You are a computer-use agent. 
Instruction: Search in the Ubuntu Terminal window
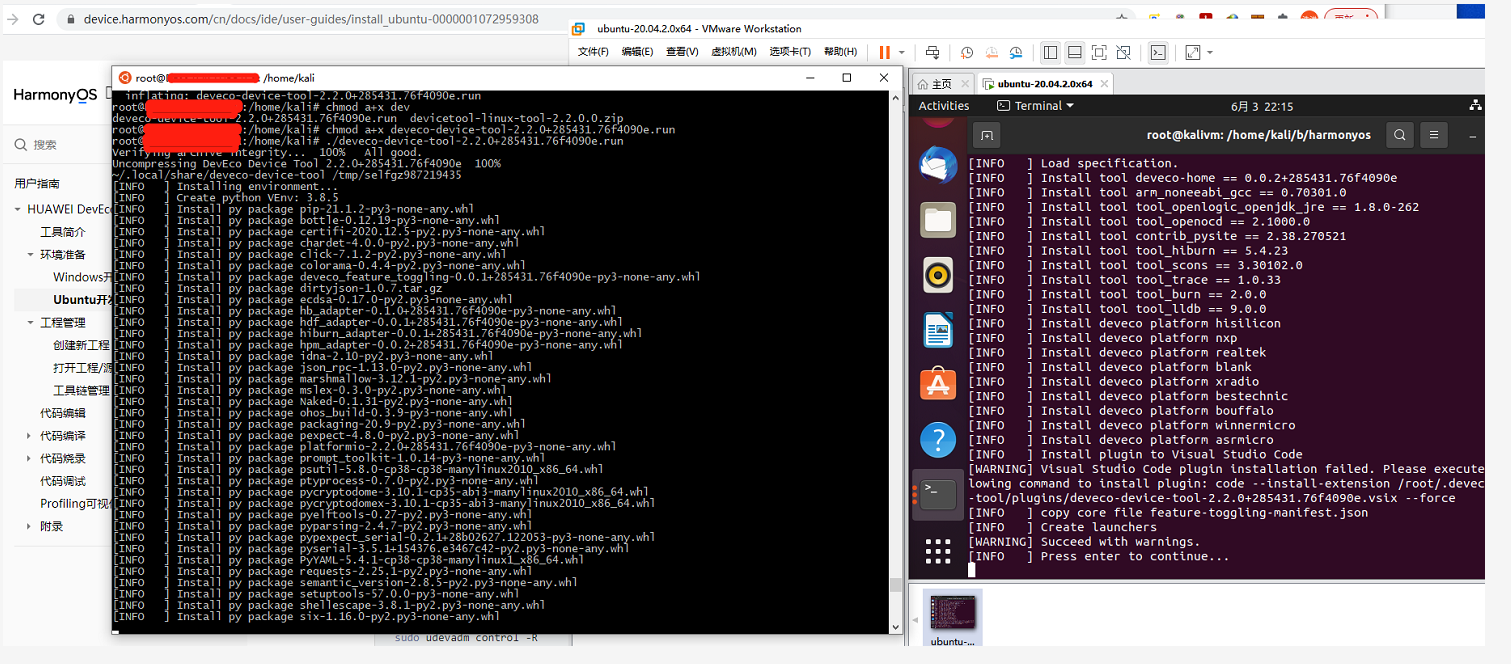tap(1400, 135)
